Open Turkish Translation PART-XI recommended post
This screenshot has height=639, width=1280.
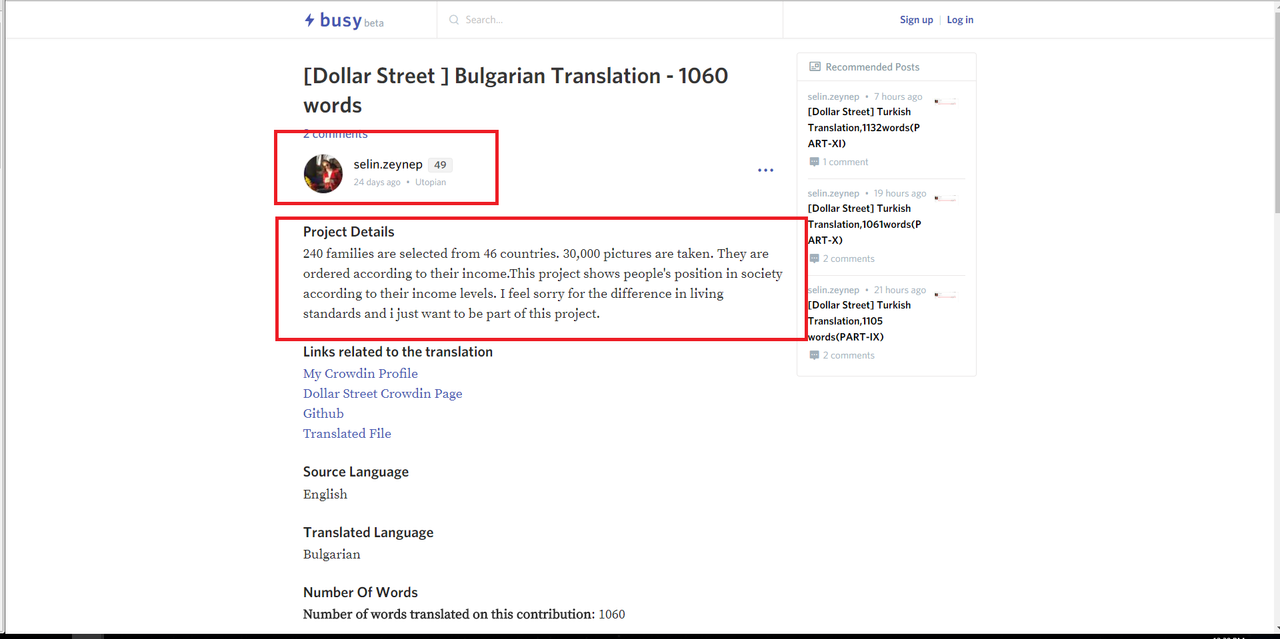[x=863, y=128]
